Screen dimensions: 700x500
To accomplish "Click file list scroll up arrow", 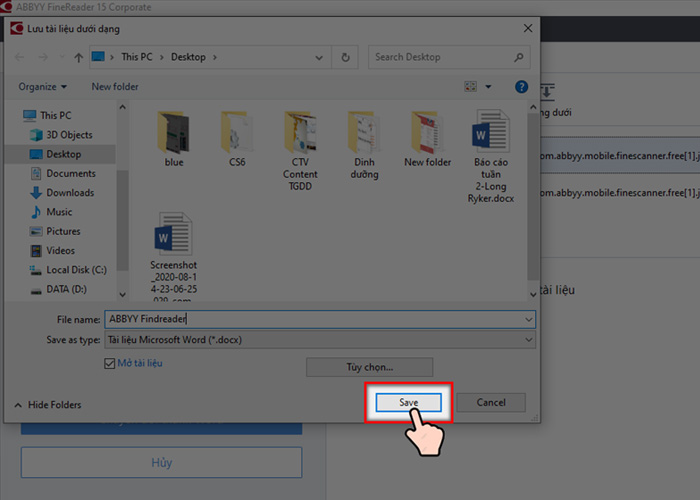I will [533, 108].
